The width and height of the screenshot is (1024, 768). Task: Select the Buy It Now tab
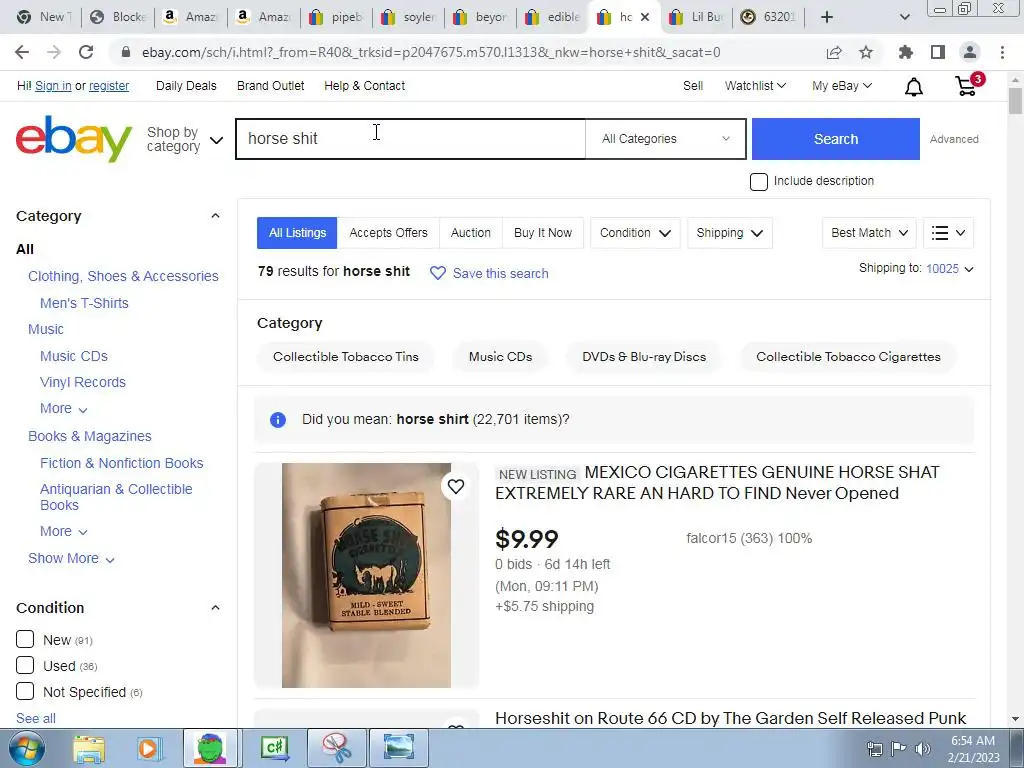[x=543, y=233]
